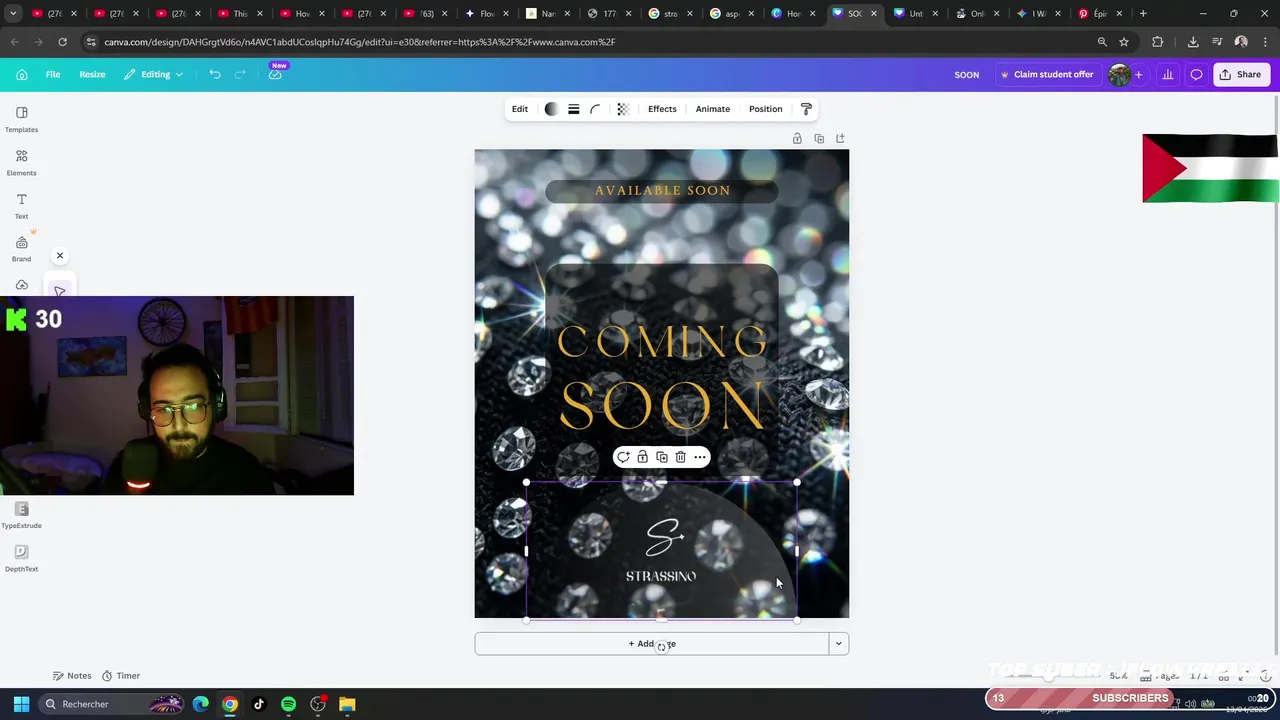Screen dimensions: 1280x720
Task: Open the TypeExtrude app
Action: click(x=21, y=515)
